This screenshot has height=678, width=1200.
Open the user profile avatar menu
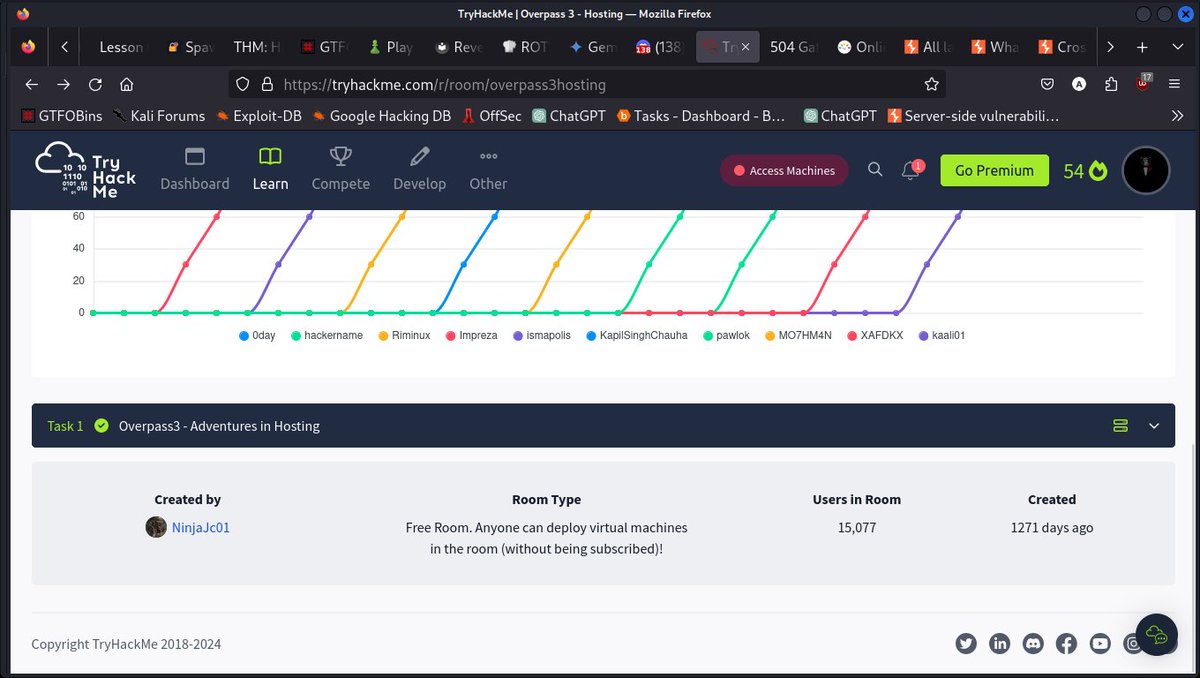(x=1147, y=170)
